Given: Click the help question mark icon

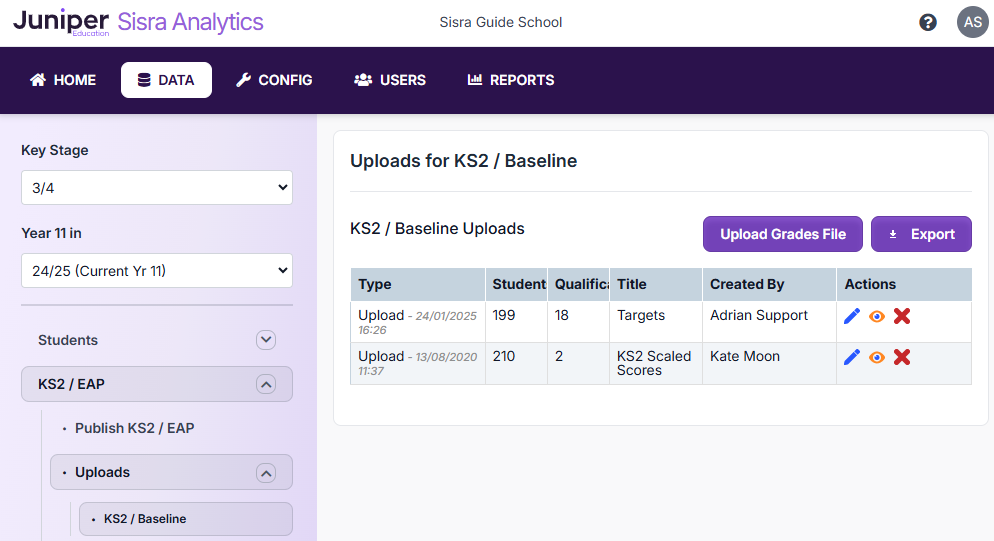Looking at the screenshot, I should coord(928,22).
